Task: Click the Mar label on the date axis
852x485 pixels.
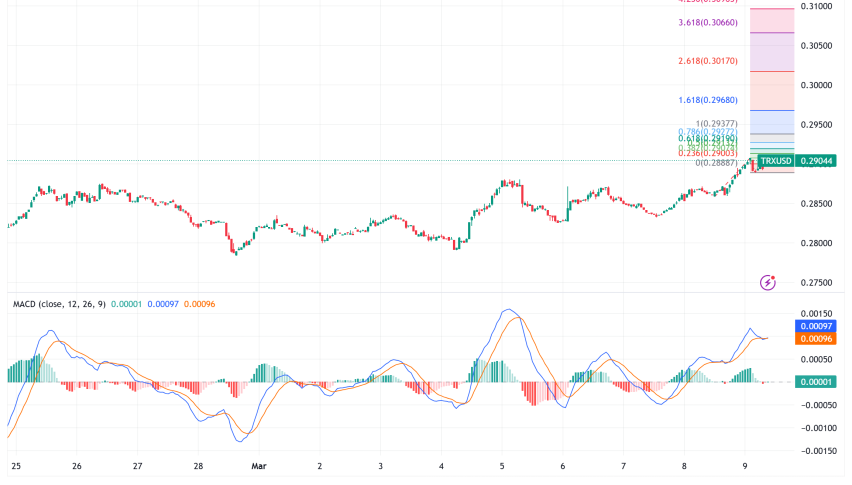Action: coord(260,466)
